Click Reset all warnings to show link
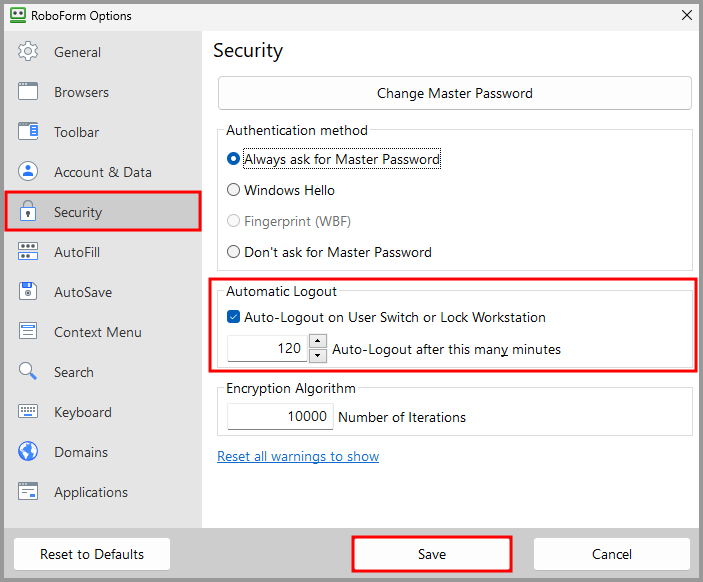The height and width of the screenshot is (582, 703). (298, 456)
